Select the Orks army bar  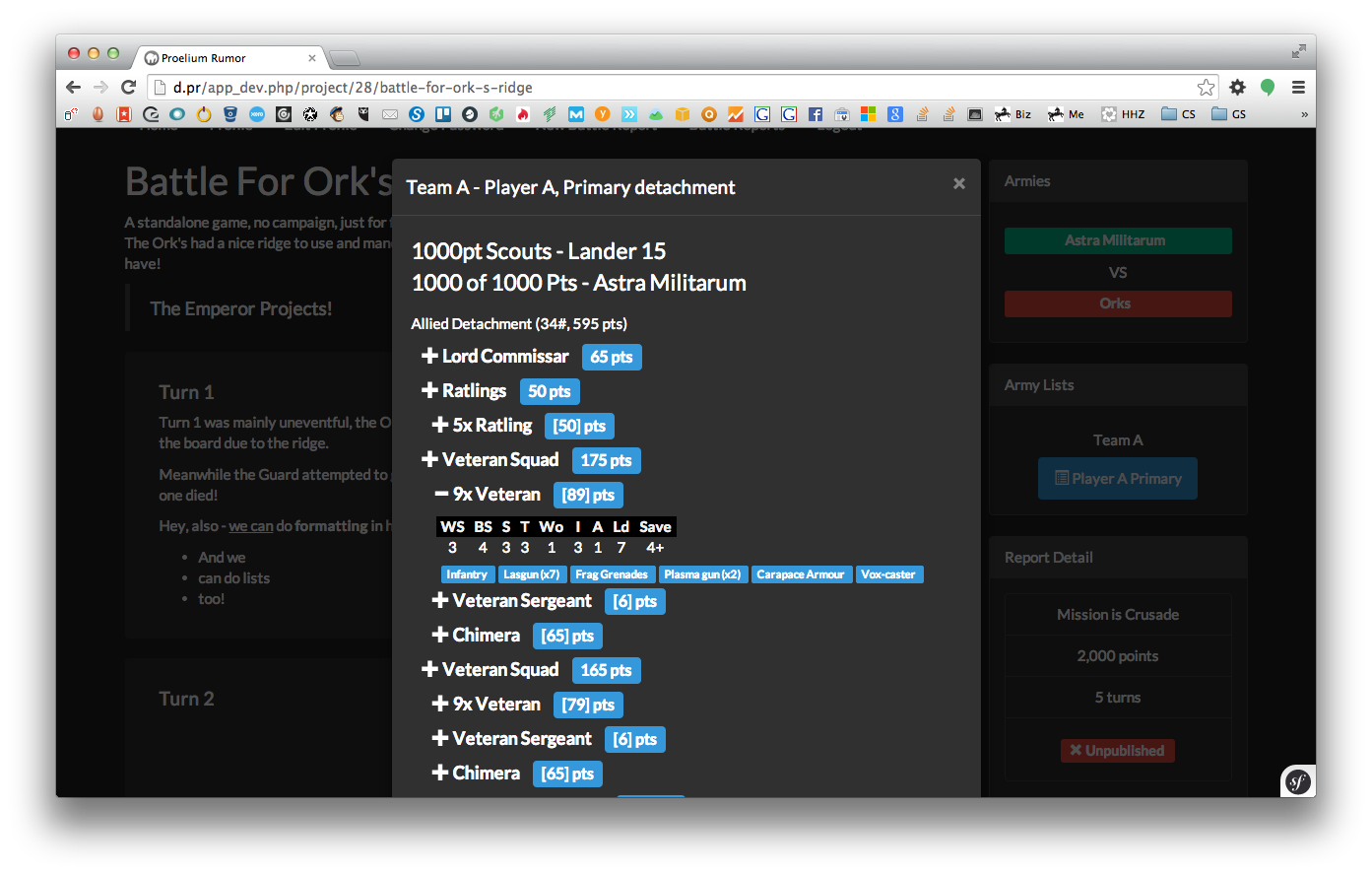1118,303
